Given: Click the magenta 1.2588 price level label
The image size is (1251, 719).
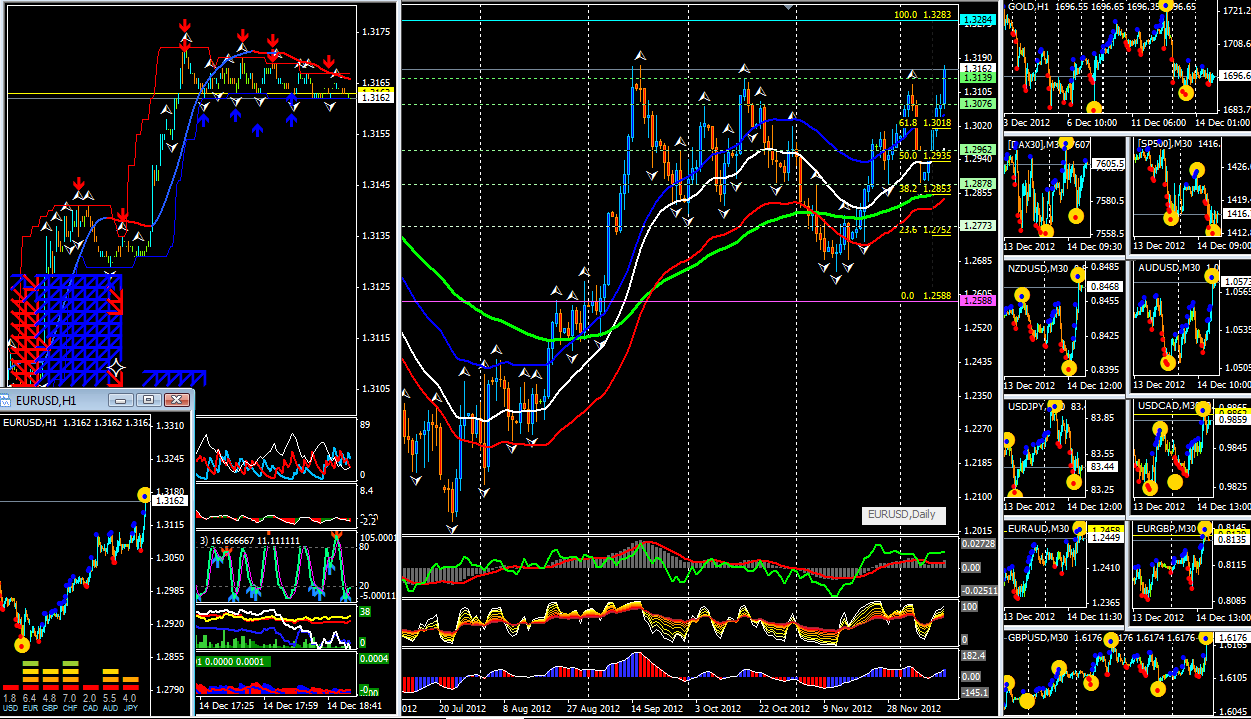Looking at the screenshot, I should (x=975, y=299).
